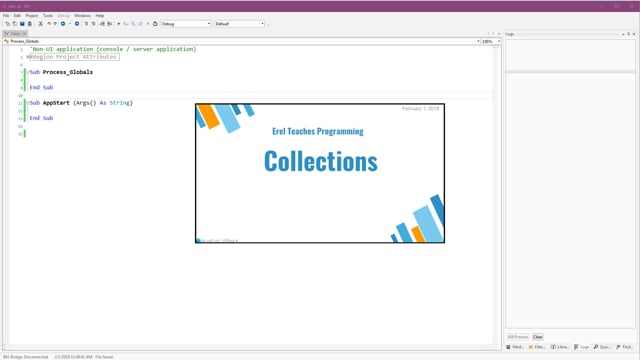The height and width of the screenshot is (360, 640).
Task: Click the Restart/refresh icon next to Debug dropdown
Action: pyautogui.click(x=155, y=24)
